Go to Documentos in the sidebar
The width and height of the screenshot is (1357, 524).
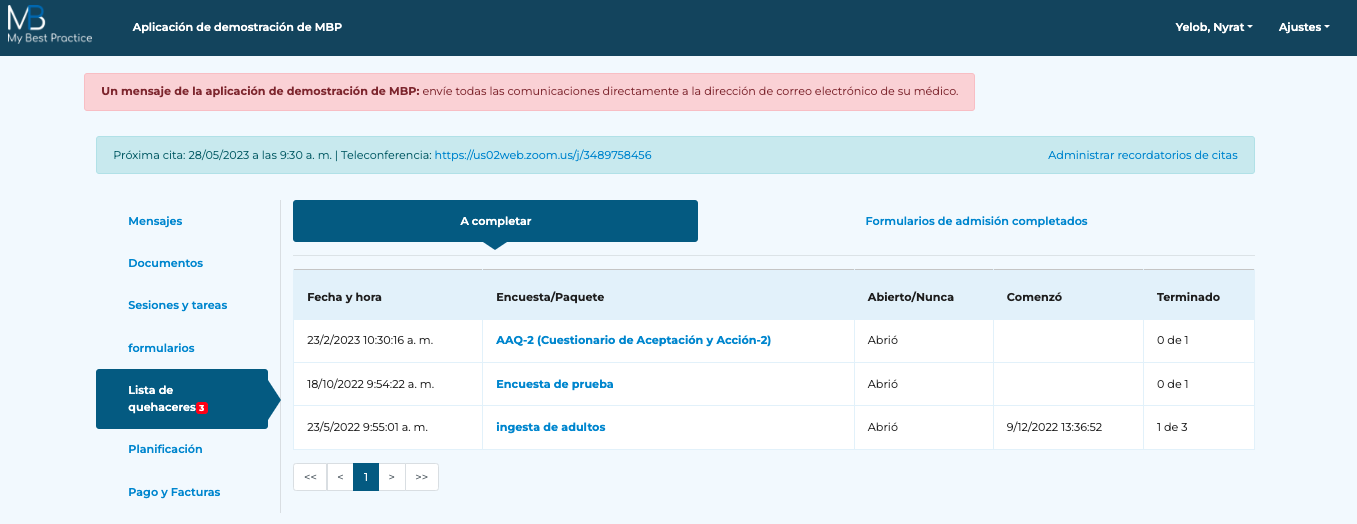pos(165,263)
